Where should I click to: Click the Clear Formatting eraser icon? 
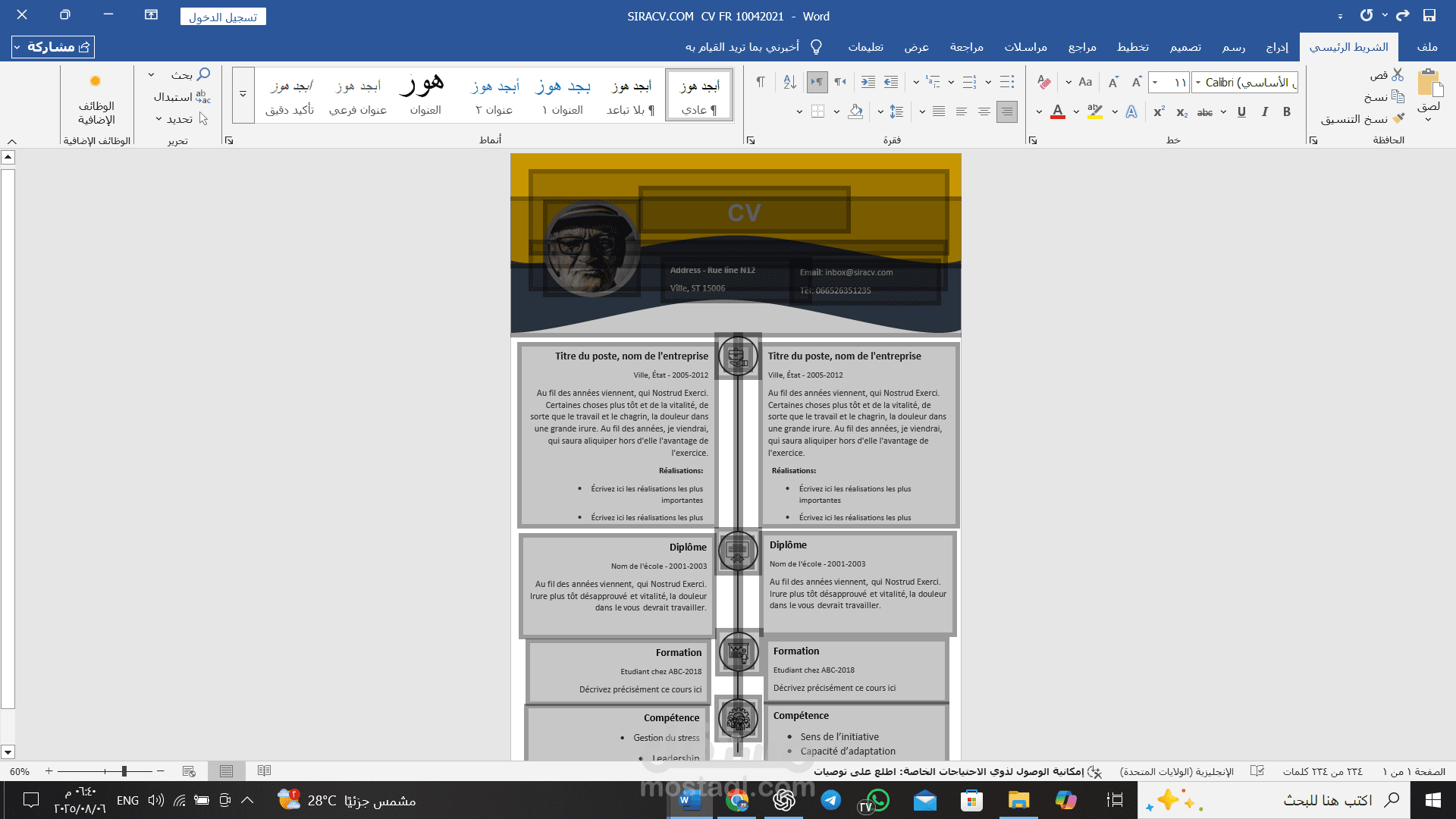click(x=1044, y=82)
